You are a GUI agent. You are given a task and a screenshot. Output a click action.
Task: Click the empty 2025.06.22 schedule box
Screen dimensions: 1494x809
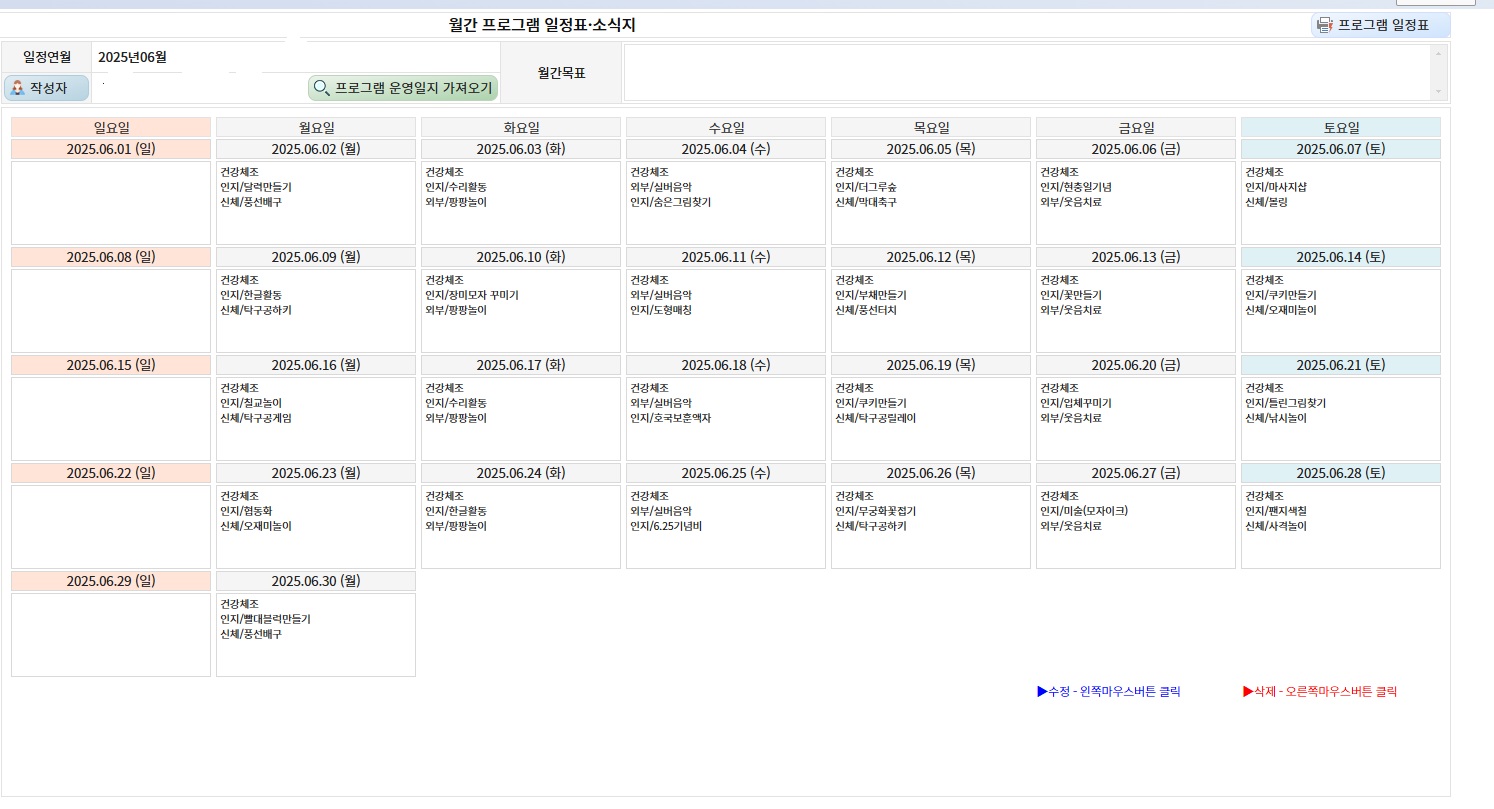(x=111, y=527)
